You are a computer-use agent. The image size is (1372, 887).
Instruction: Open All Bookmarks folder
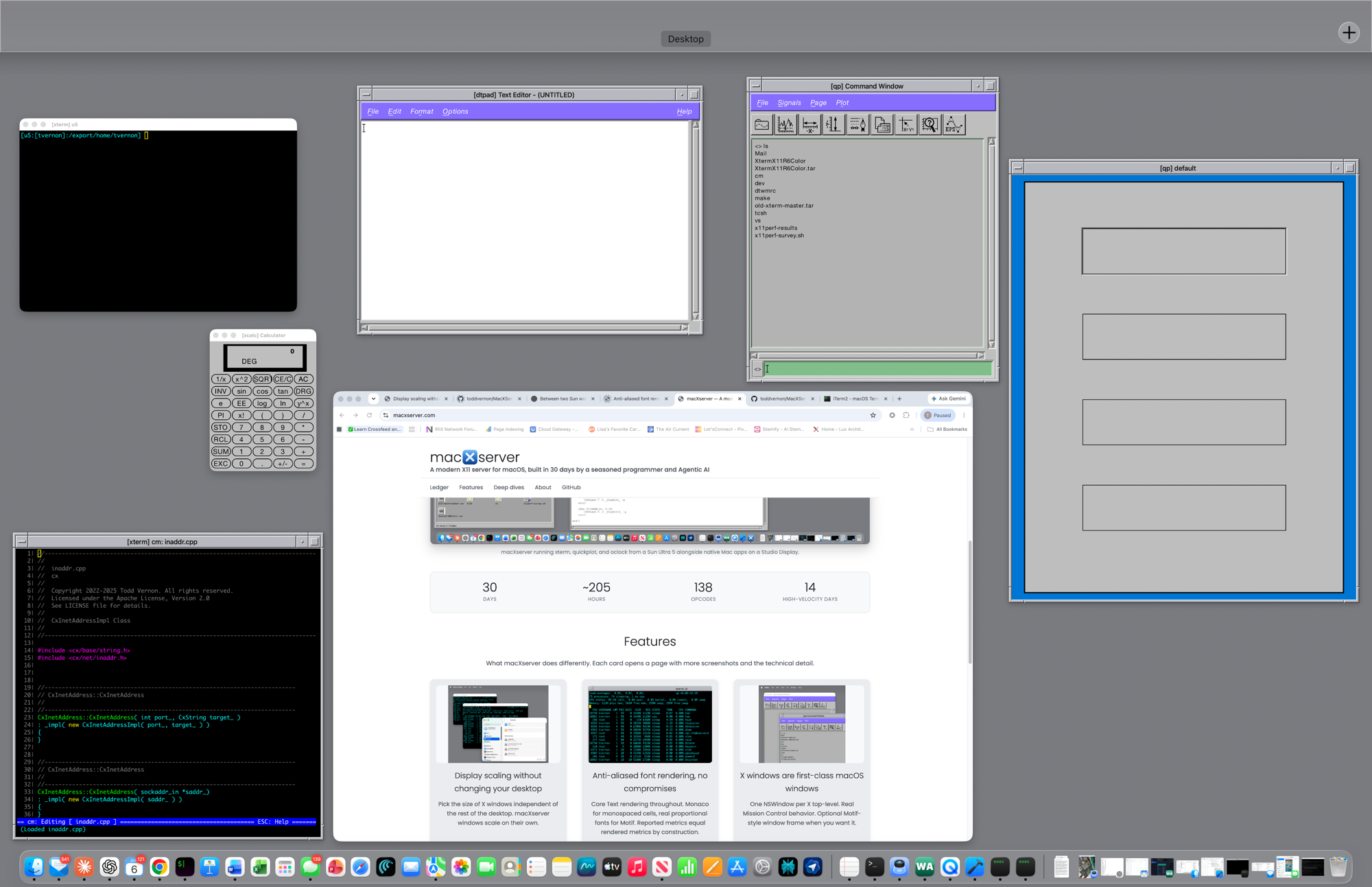[947, 429]
